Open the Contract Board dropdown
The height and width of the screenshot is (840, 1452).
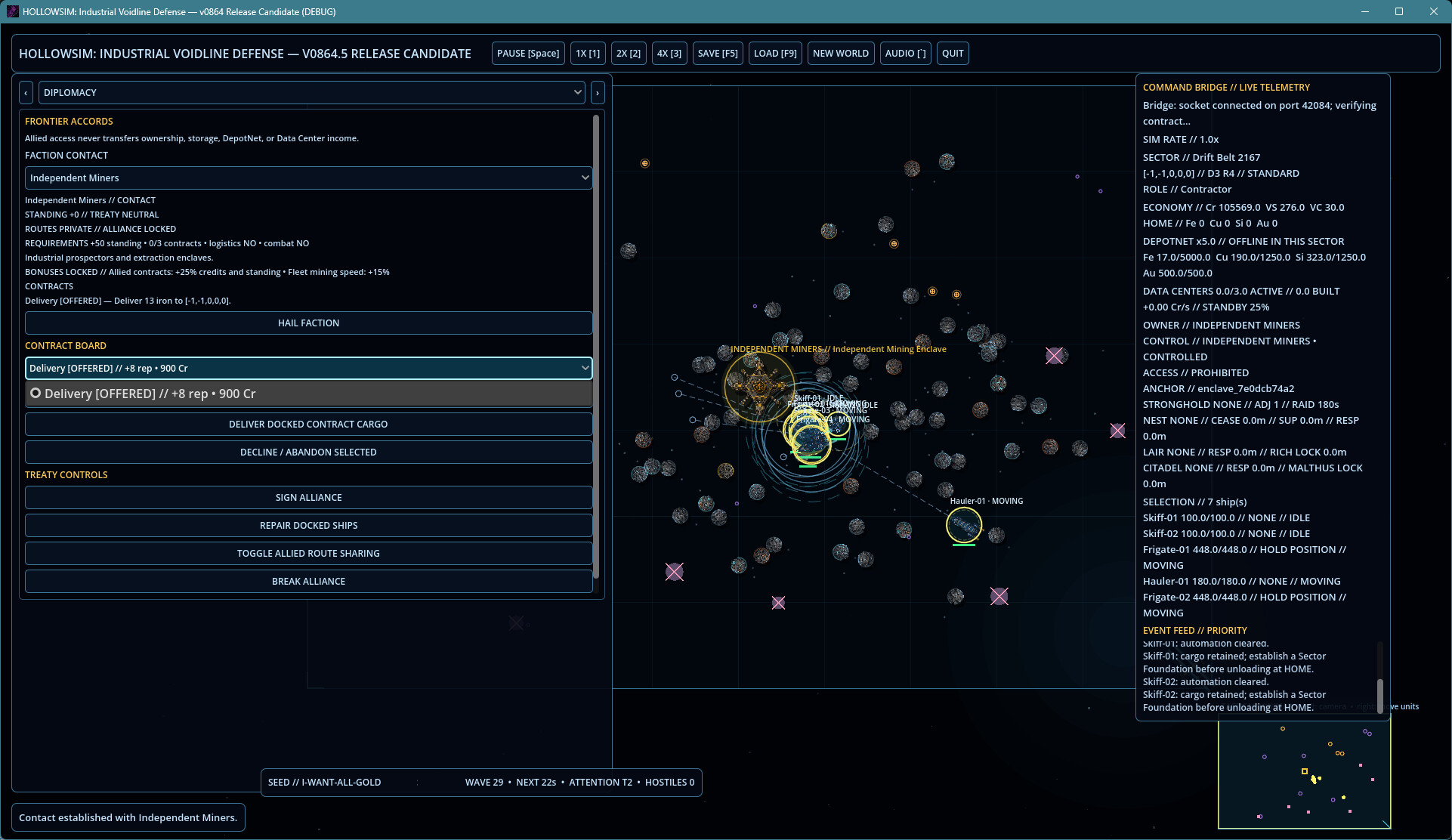pos(308,369)
